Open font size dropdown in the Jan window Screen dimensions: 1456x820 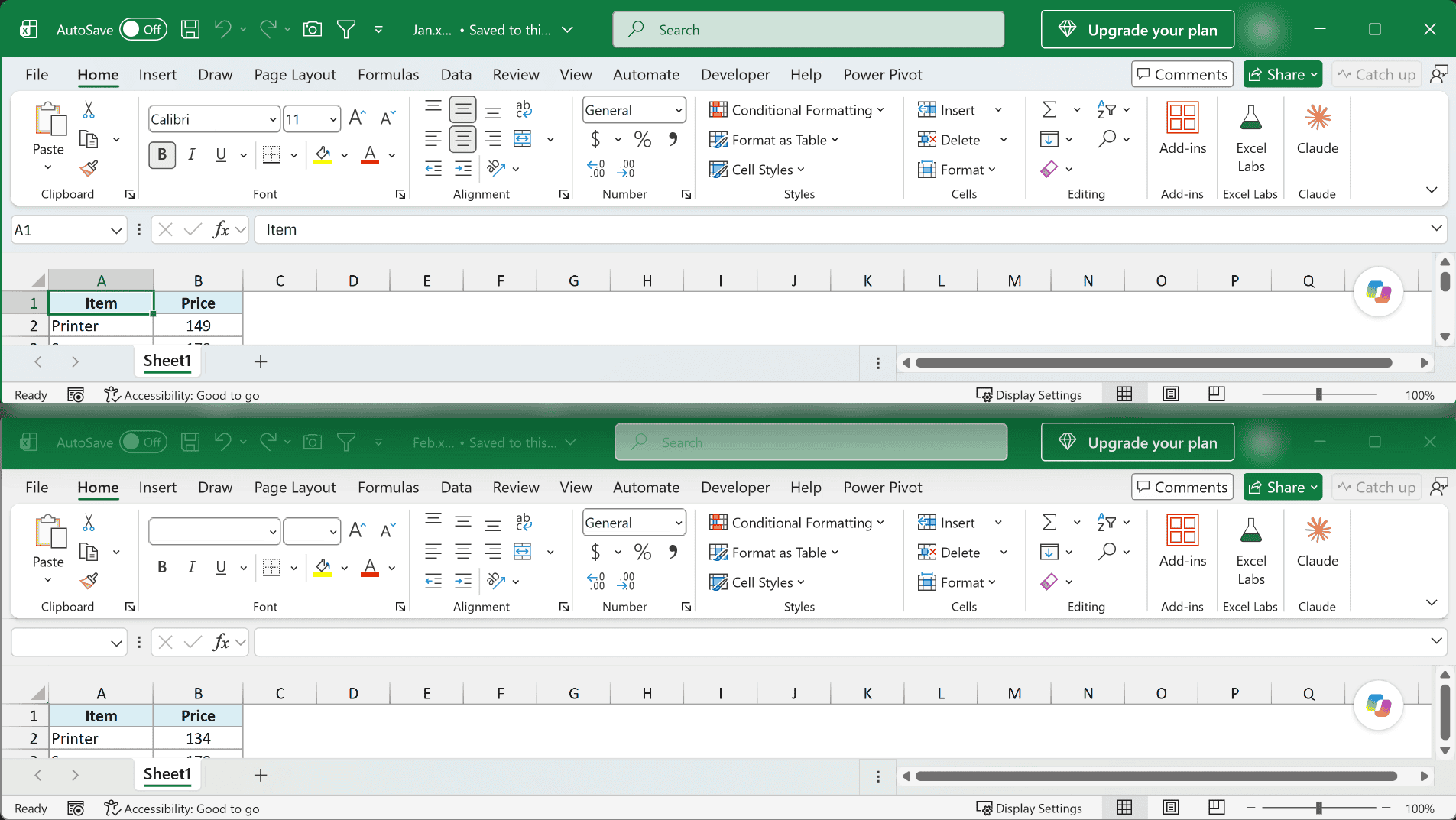point(333,119)
